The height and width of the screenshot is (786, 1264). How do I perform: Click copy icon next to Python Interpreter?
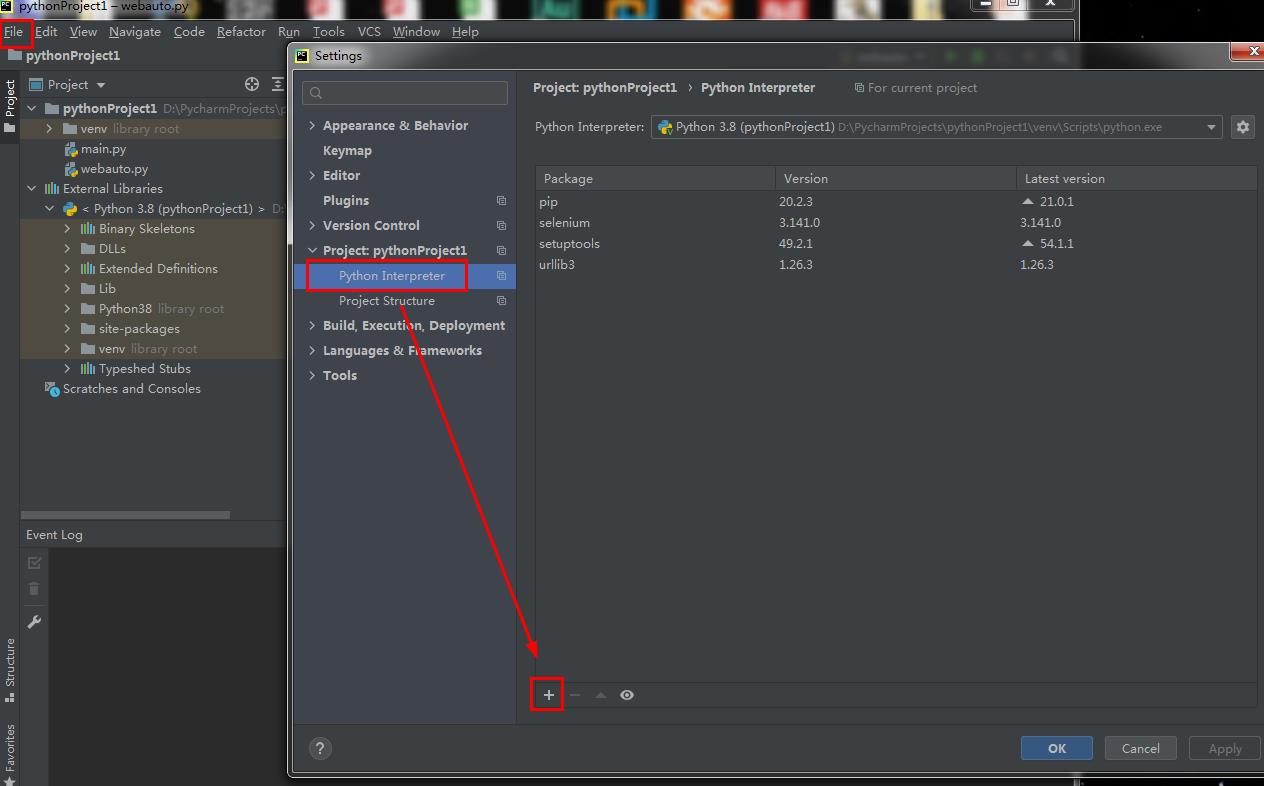[x=501, y=275]
